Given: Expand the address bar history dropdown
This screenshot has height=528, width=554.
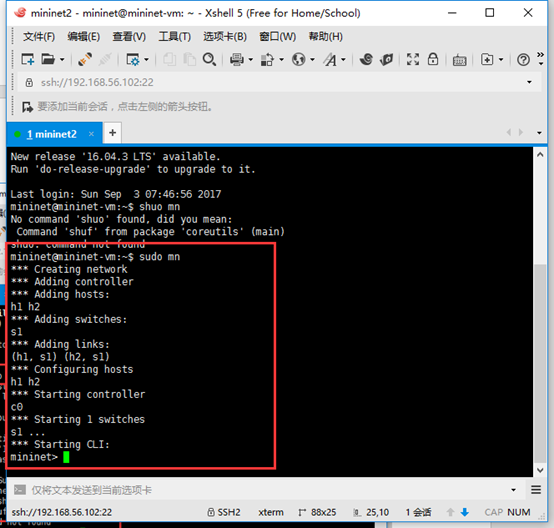Looking at the screenshot, I should (x=529, y=82).
